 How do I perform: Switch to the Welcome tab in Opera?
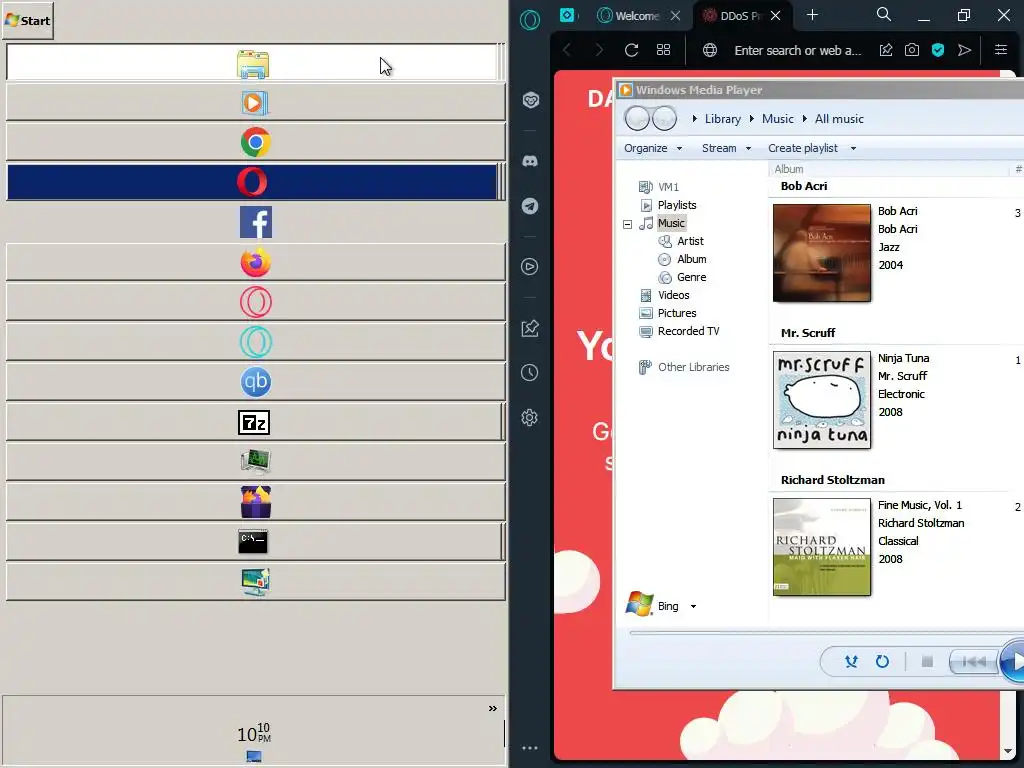pyautogui.click(x=639, y=16)
